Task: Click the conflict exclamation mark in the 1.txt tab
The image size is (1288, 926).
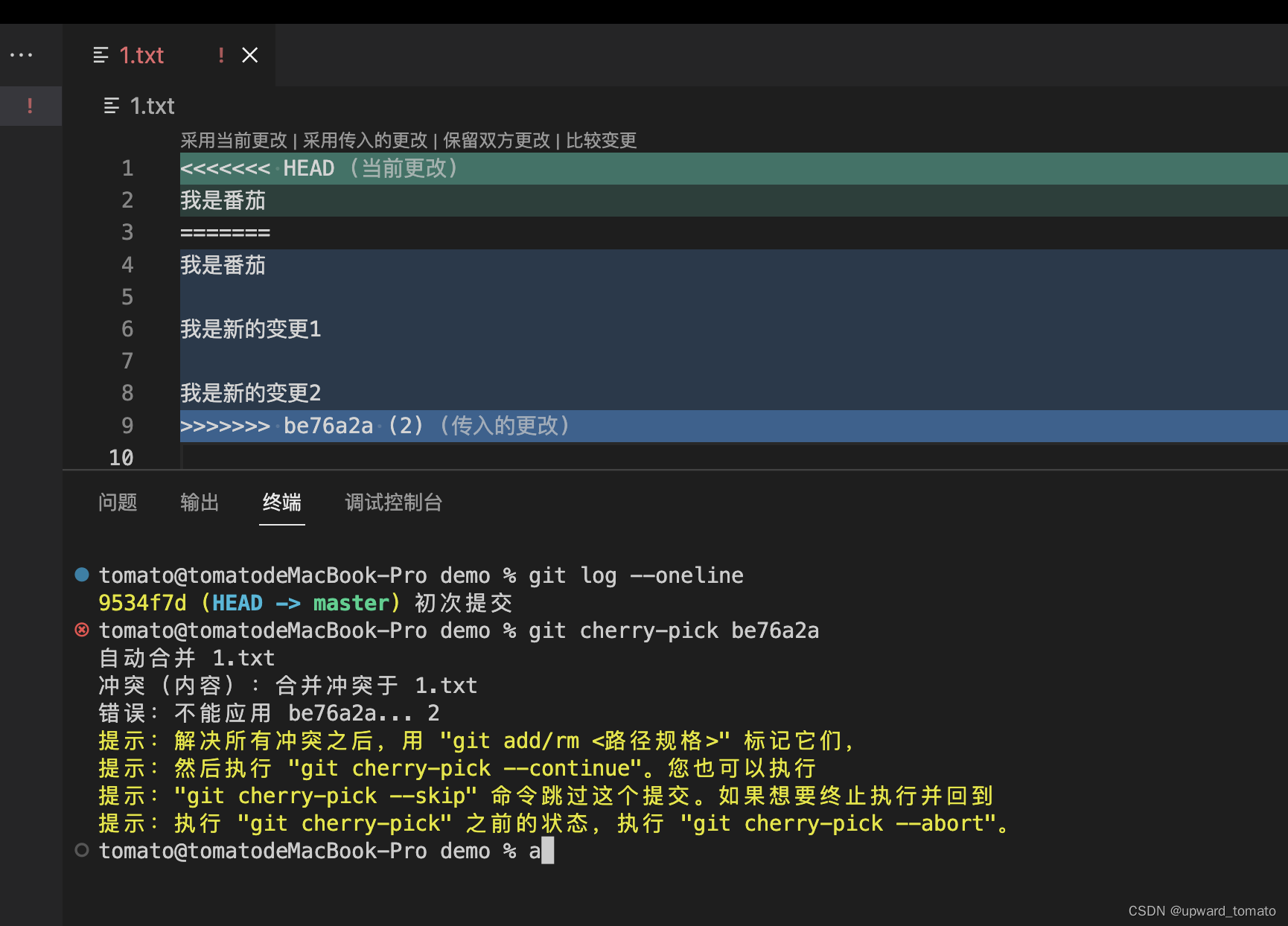Action: click(x=221, y=55)
